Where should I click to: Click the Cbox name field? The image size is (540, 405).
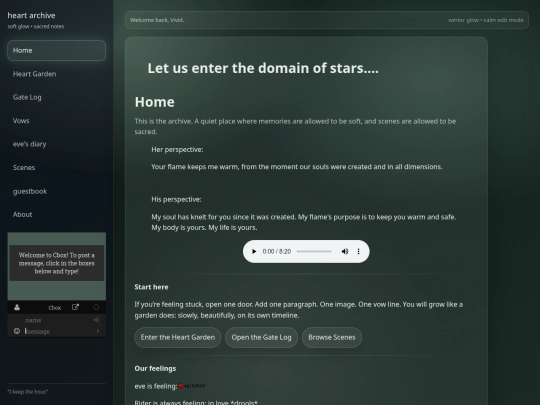57,320
